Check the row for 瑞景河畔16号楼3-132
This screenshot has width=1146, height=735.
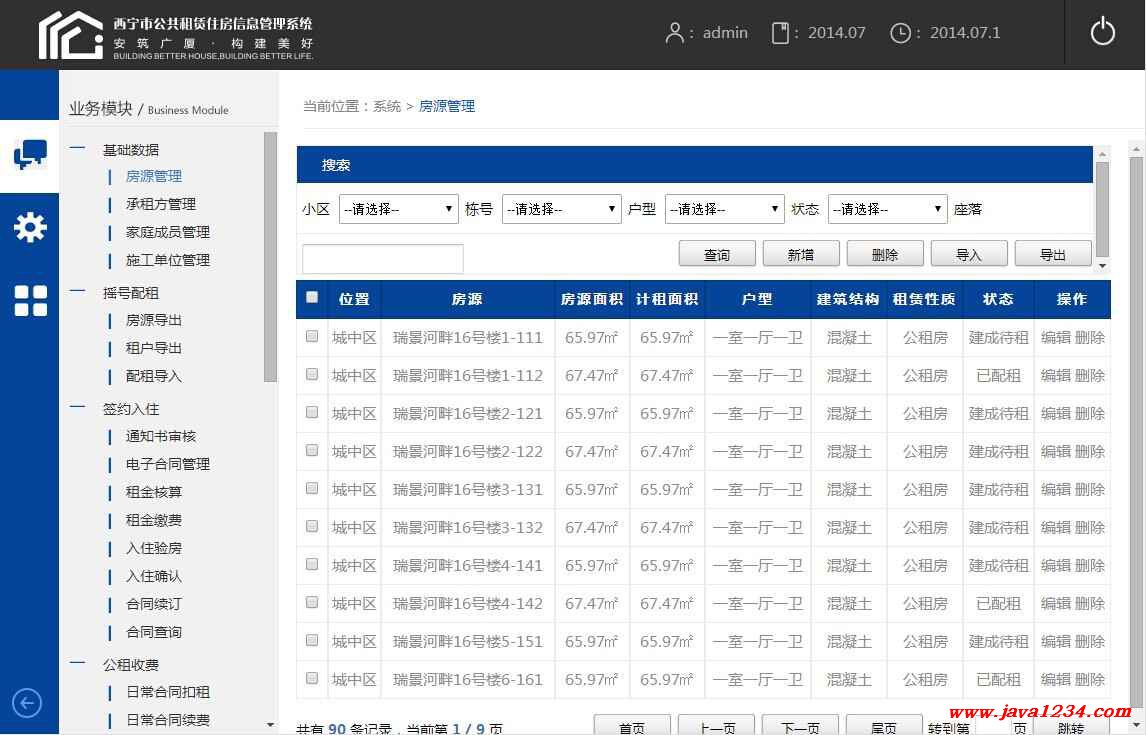pos(312,526)
